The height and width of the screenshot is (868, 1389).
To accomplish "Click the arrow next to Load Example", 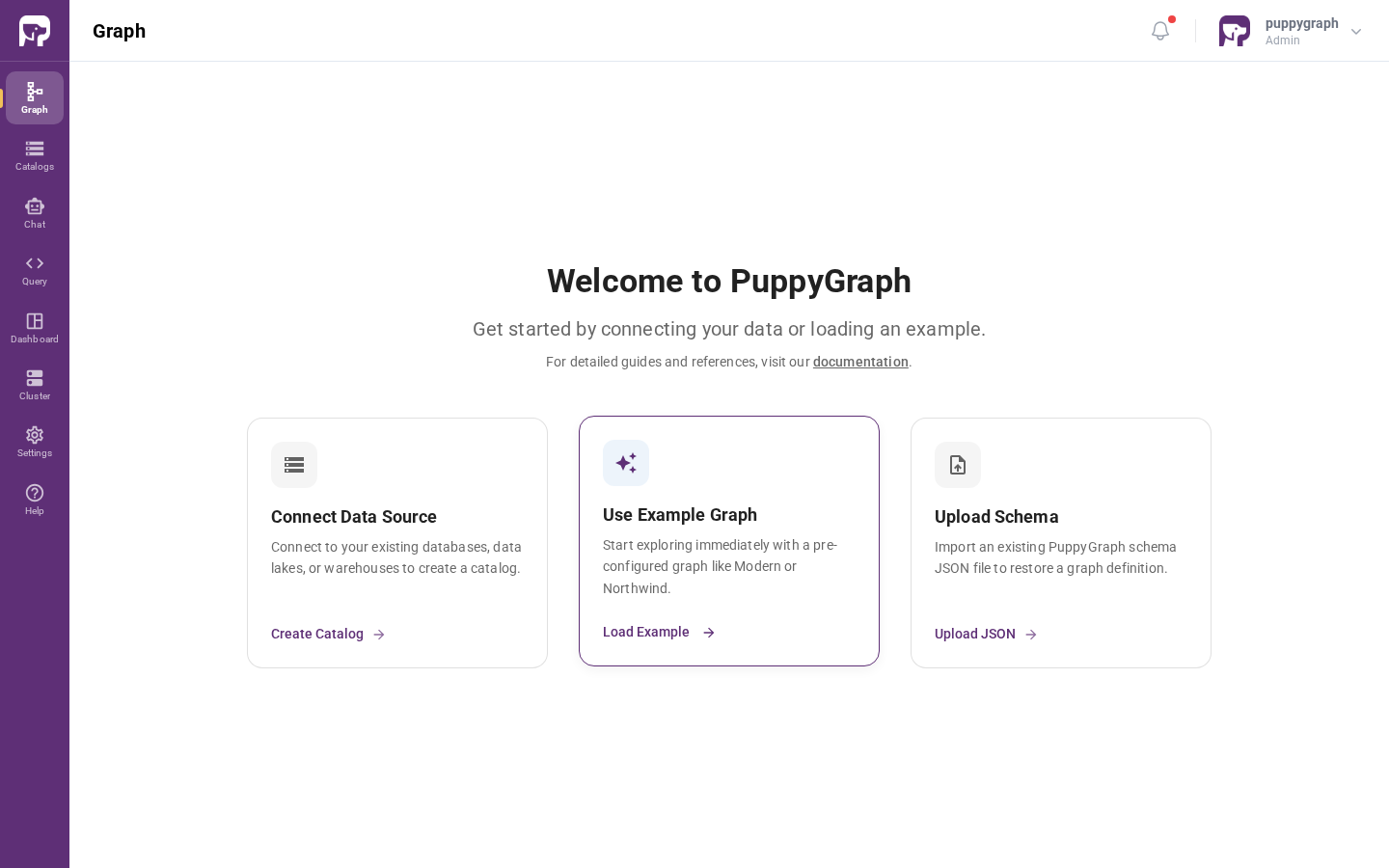I will tap(709, 633).
